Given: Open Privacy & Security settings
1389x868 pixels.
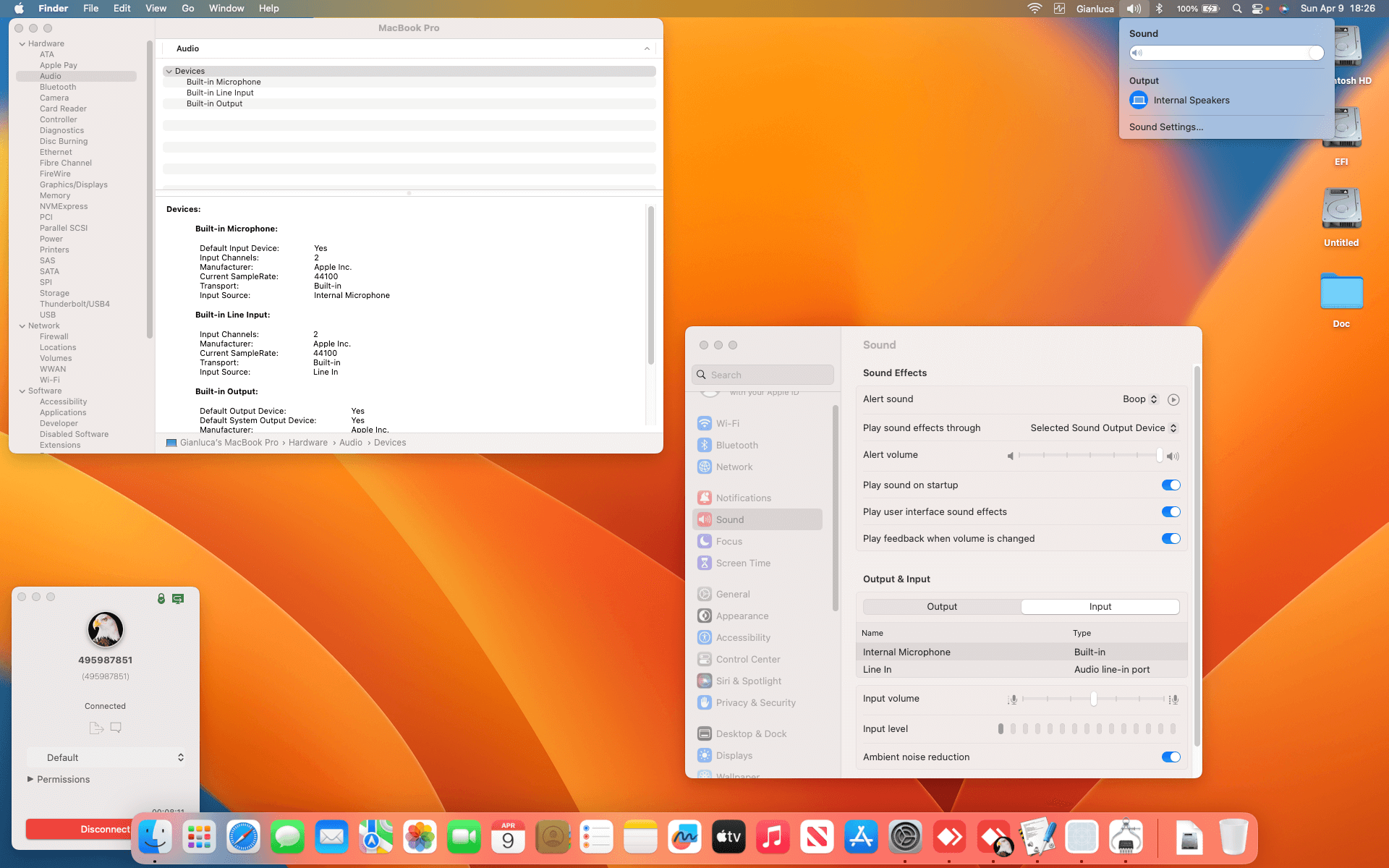Looking at the screenshot, I should (x=755, y=702).
